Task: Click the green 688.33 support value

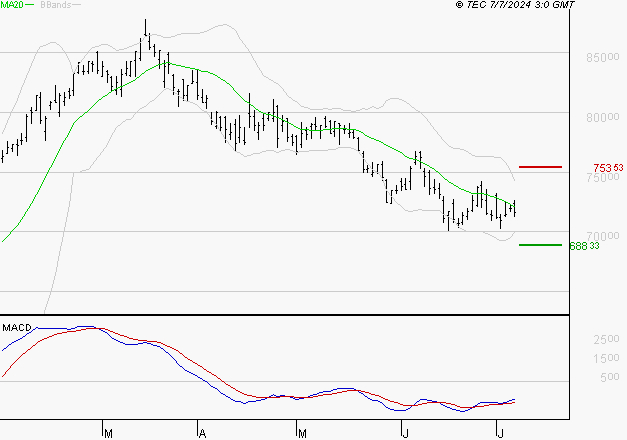Action: pos(584,246)
